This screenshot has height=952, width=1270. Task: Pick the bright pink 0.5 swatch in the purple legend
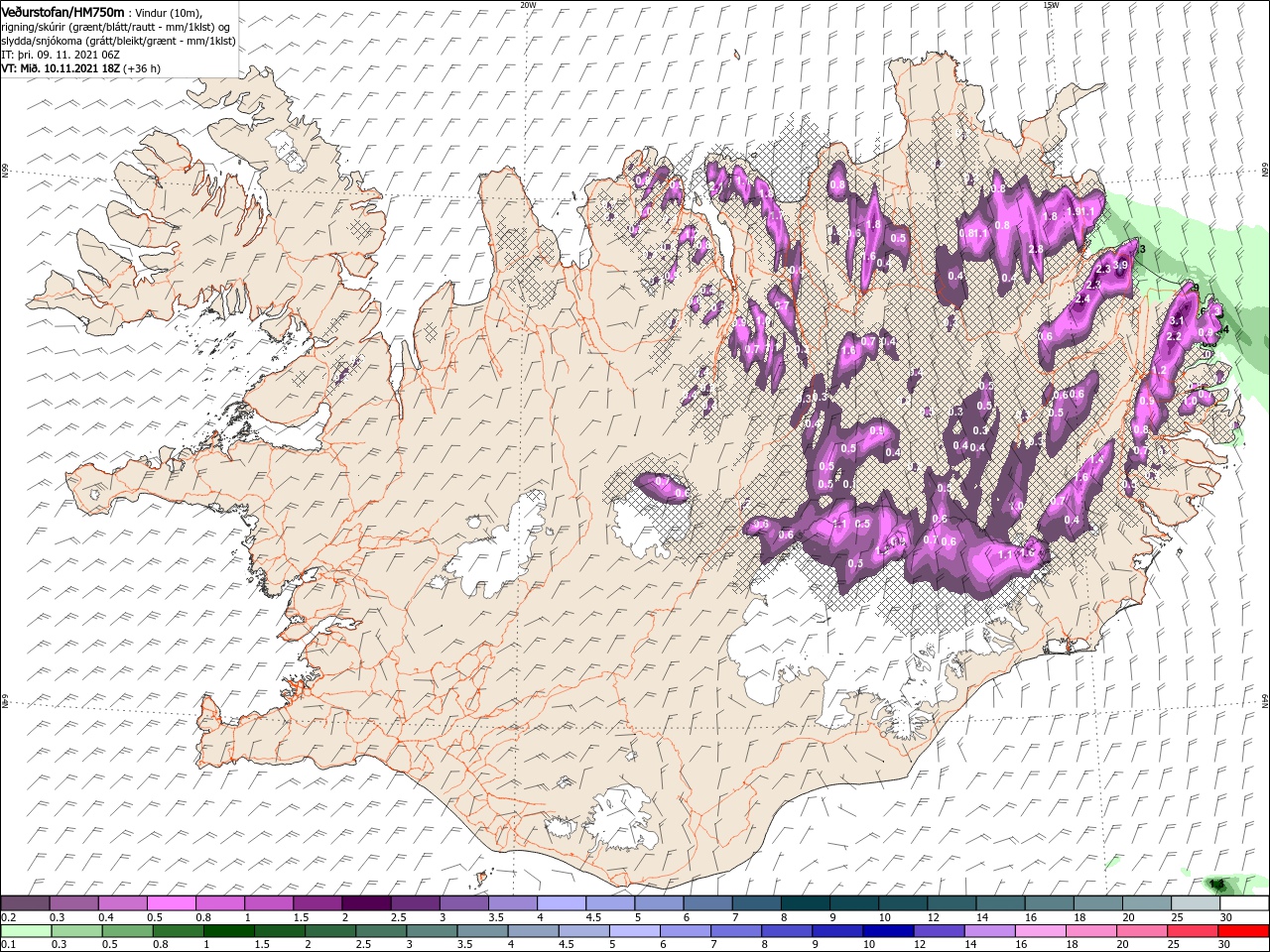[172, 902]
